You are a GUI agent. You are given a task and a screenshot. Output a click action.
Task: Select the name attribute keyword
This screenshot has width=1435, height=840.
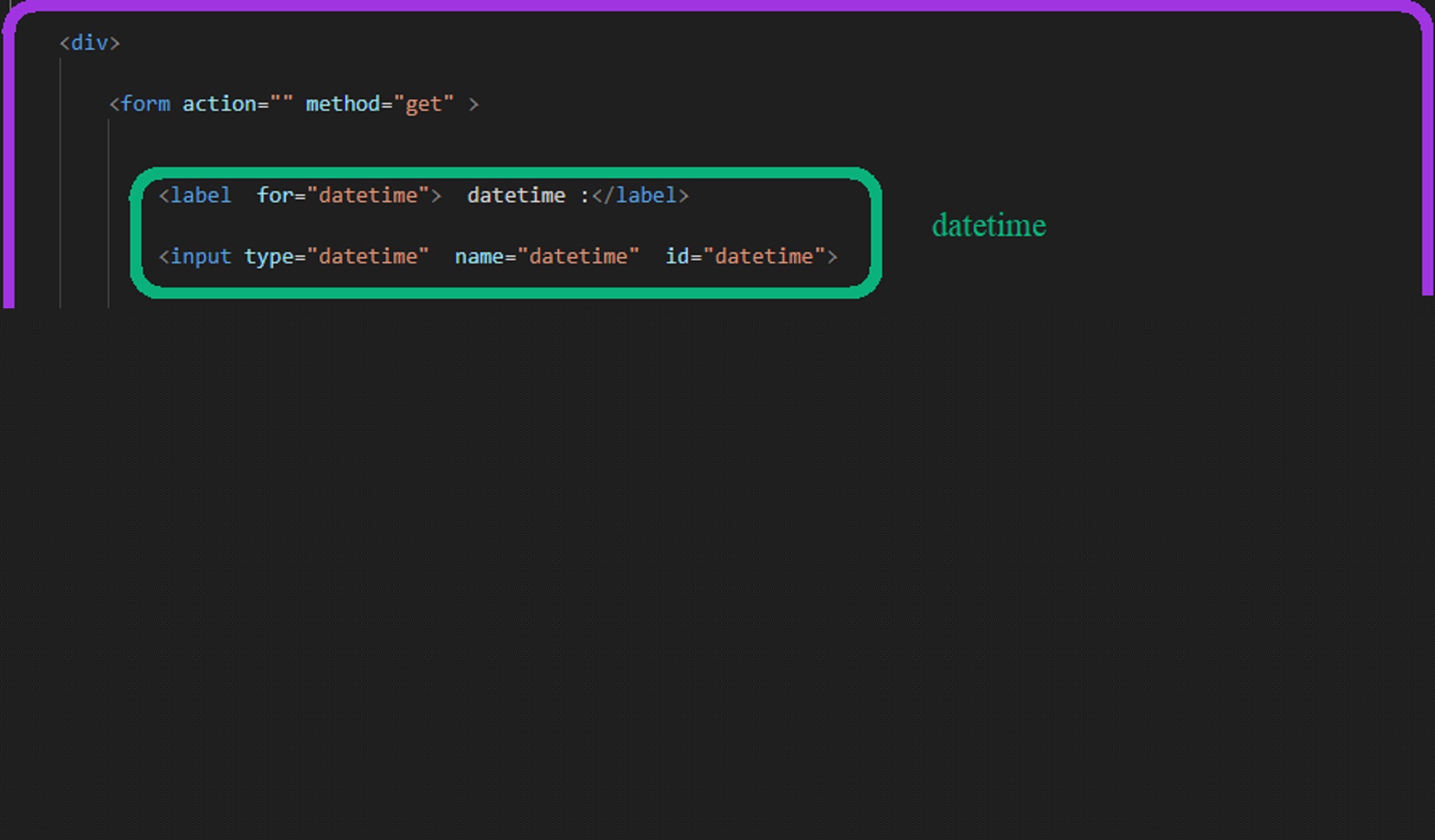tap(479, 257)
